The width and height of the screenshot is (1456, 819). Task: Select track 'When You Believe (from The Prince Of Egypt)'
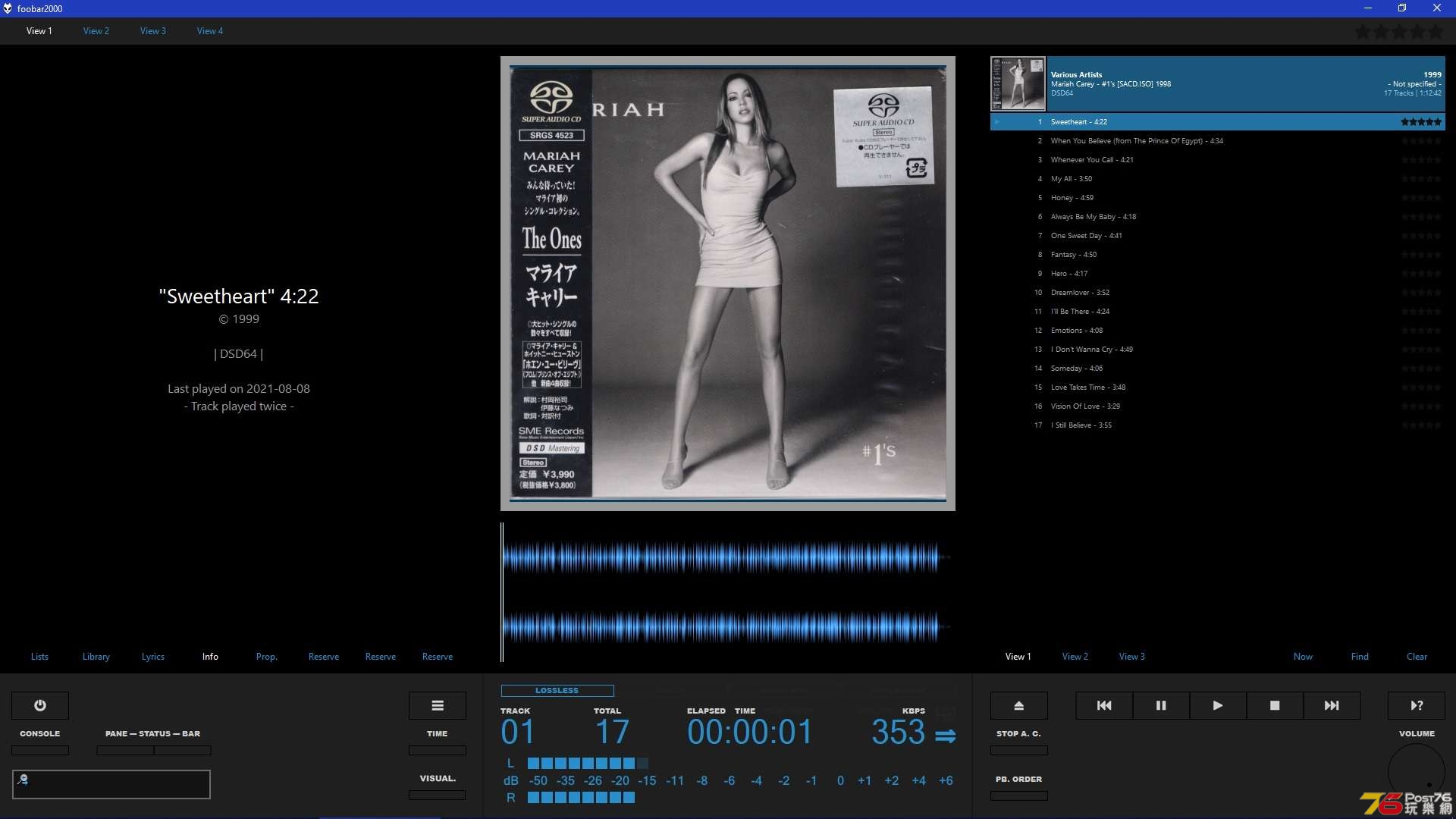point(1217,141)
